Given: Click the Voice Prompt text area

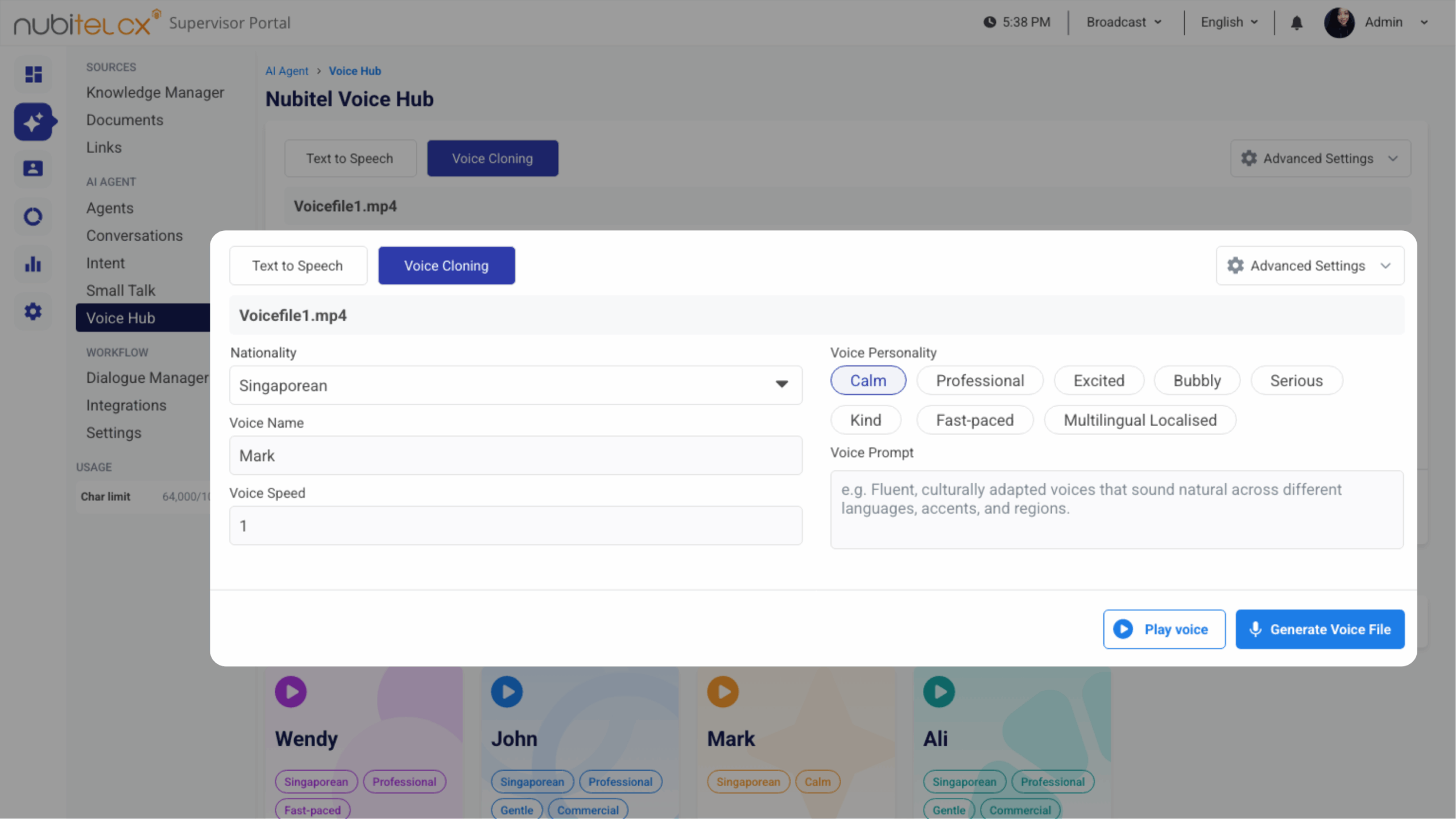Looking at the screenshot, I should tap(1116, 510).
